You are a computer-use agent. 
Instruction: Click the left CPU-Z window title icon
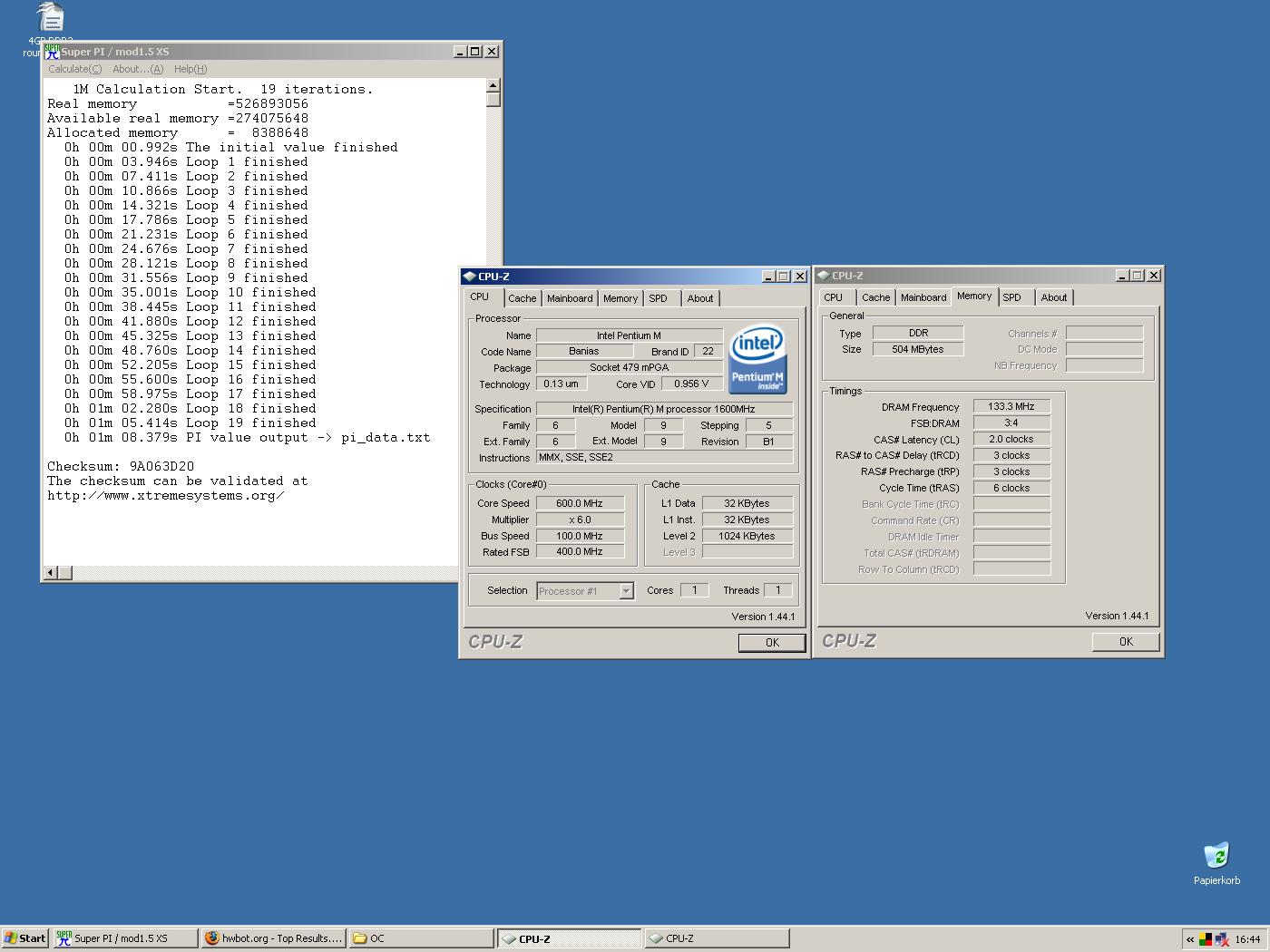469,277
